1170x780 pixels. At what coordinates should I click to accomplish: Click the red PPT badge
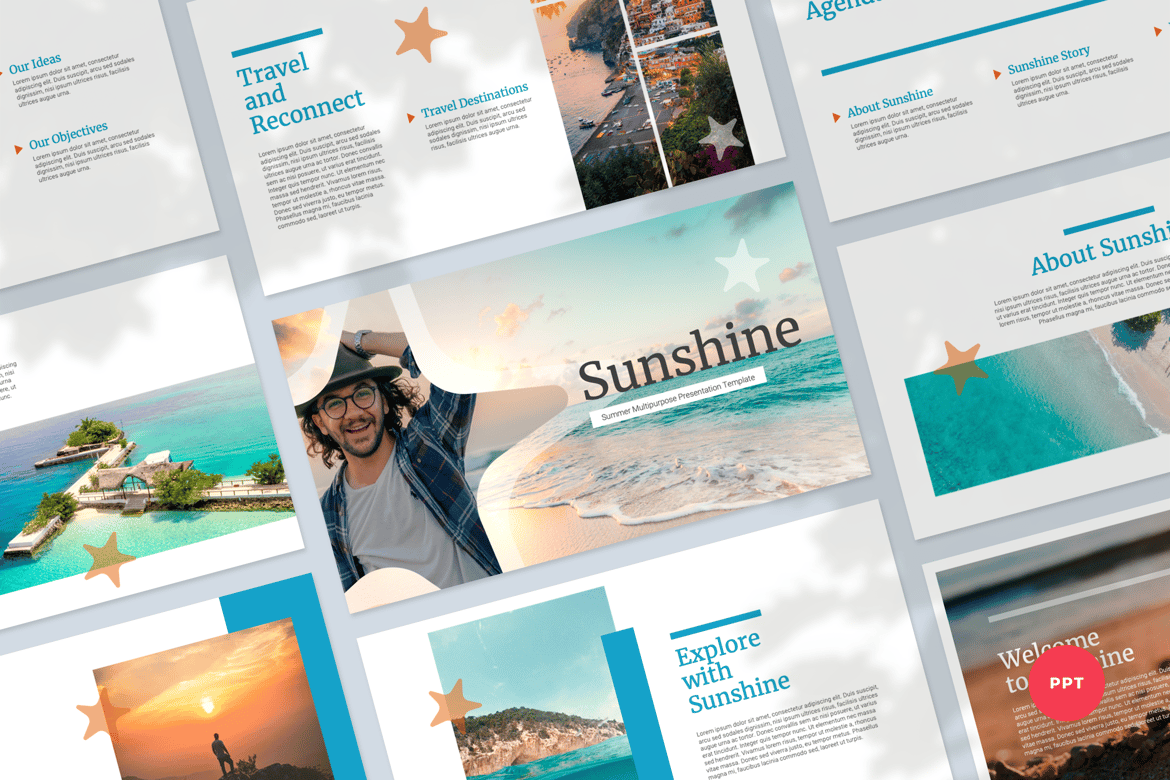point(1066,683)
